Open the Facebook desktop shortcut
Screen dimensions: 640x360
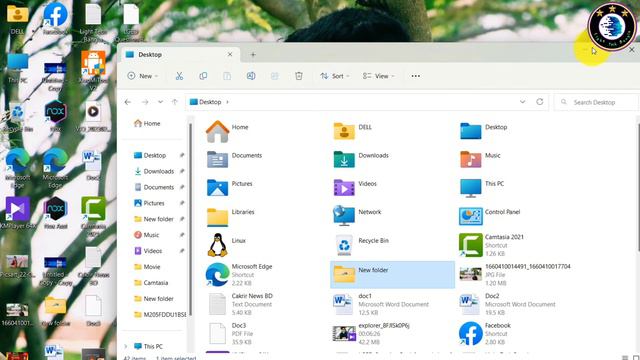point(55,18)
